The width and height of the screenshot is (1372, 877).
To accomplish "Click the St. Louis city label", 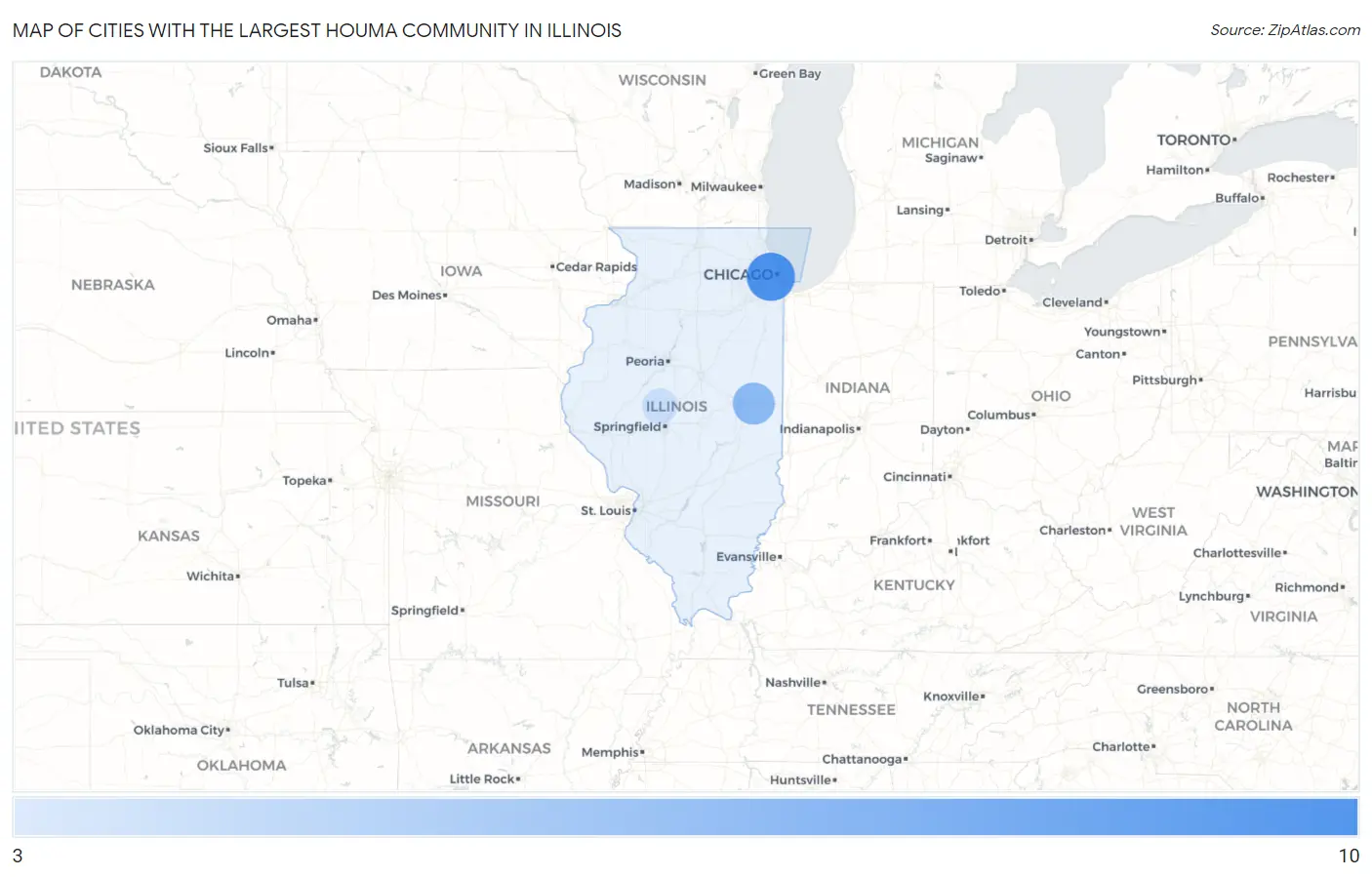I will pyautogui.click(x=608, y=510).
